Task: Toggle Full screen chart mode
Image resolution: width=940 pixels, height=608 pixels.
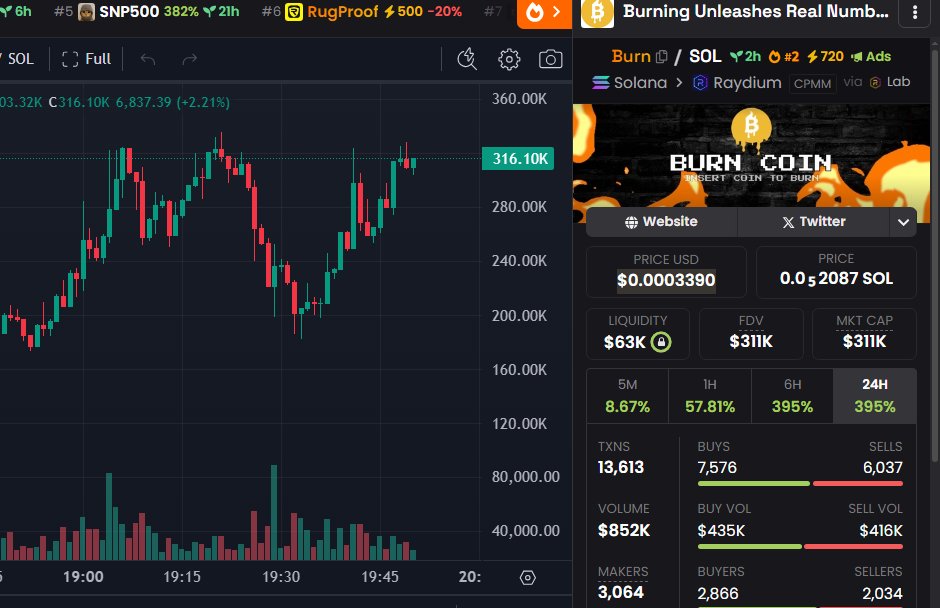Action: pos(86,59)
